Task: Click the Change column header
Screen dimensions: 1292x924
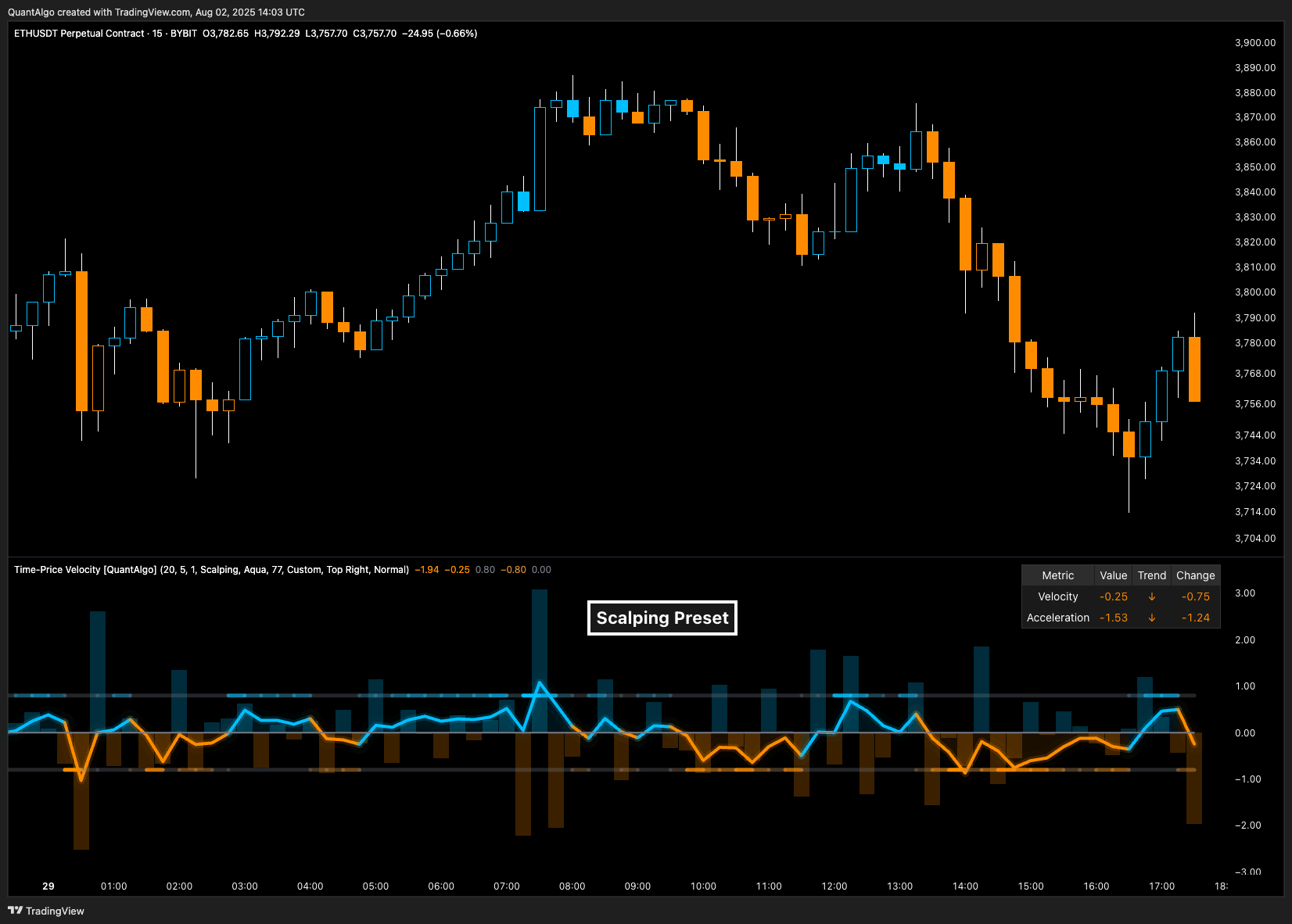Action: point(1196,575)
